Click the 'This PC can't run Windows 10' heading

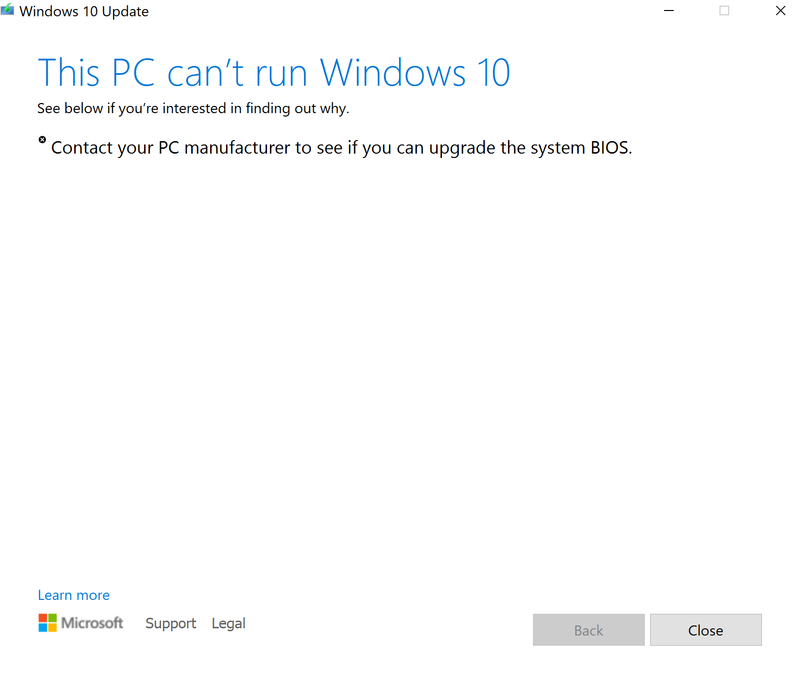(274, 72)
